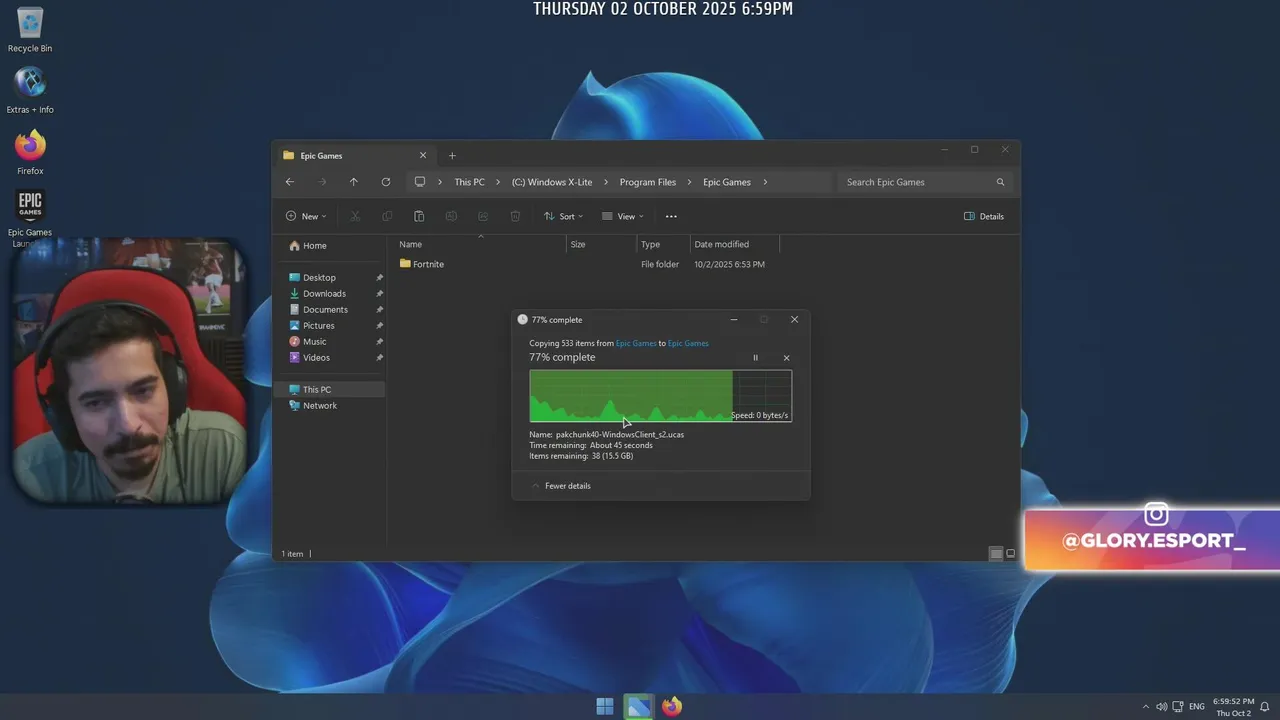
Task: Click the (C:) Windows X-Lite breadcrumb
Action: [x=552, y=182]
